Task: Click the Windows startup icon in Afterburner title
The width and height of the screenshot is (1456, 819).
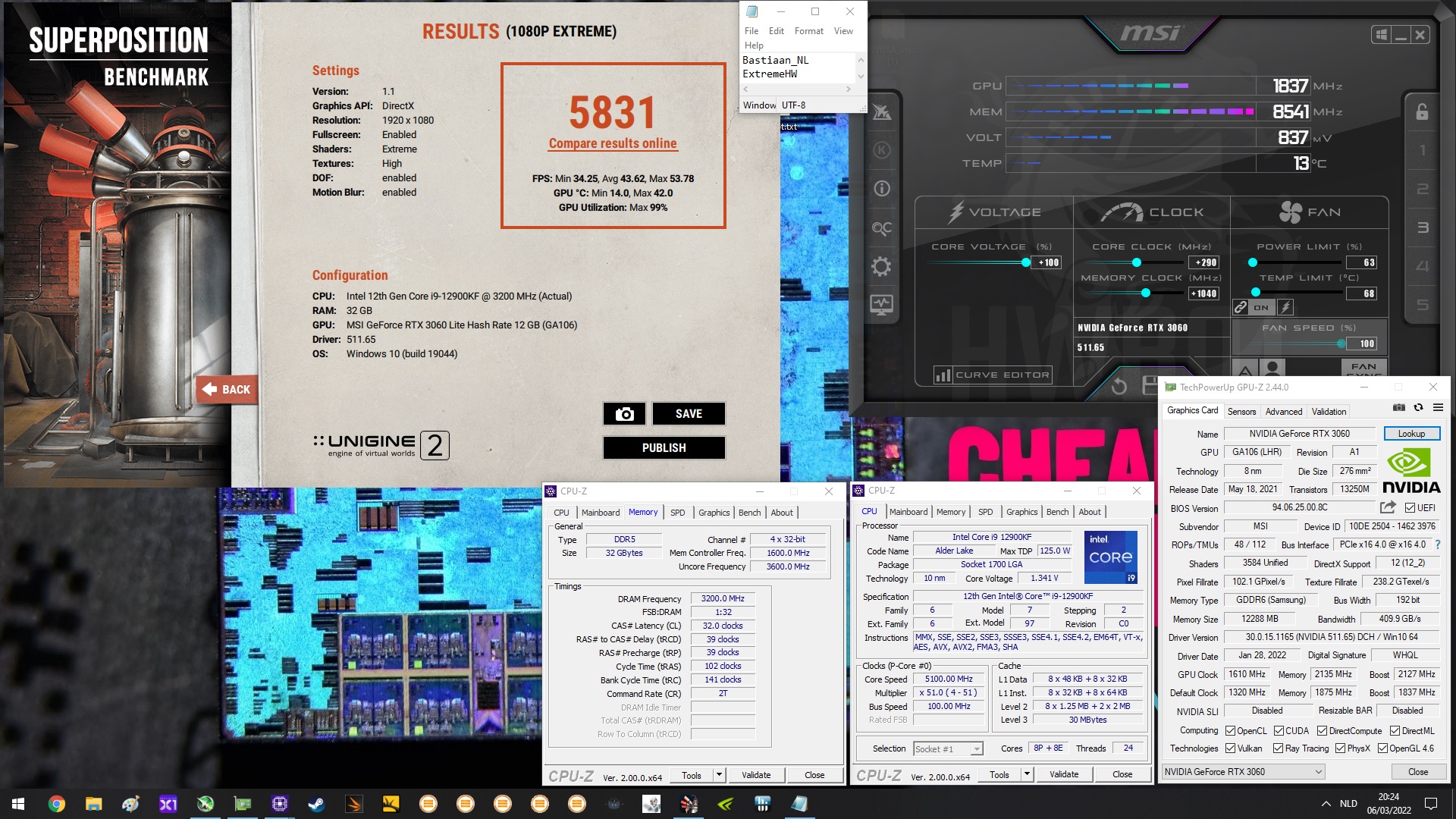Action: point(1381,35)
